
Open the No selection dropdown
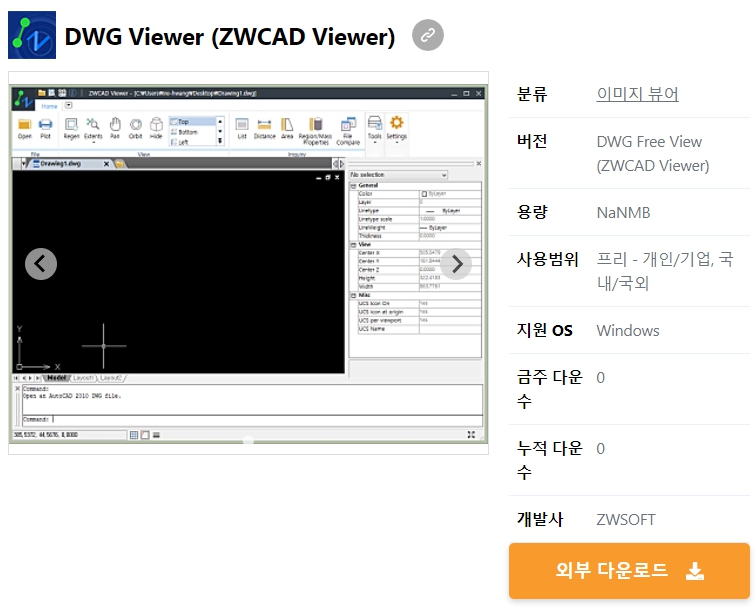tap(399, 175)
